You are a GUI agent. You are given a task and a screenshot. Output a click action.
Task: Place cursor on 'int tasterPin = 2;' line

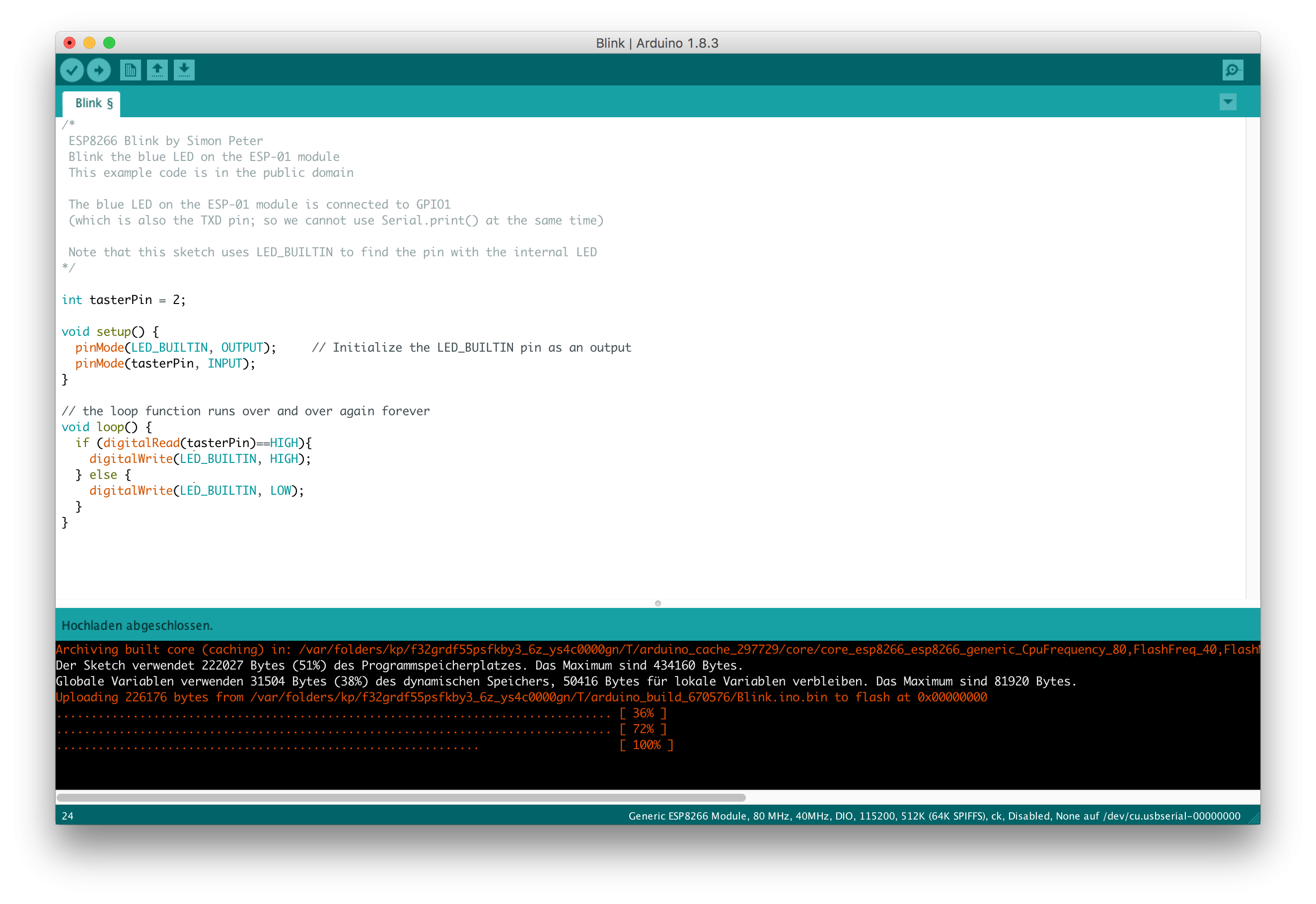[124, 300]
